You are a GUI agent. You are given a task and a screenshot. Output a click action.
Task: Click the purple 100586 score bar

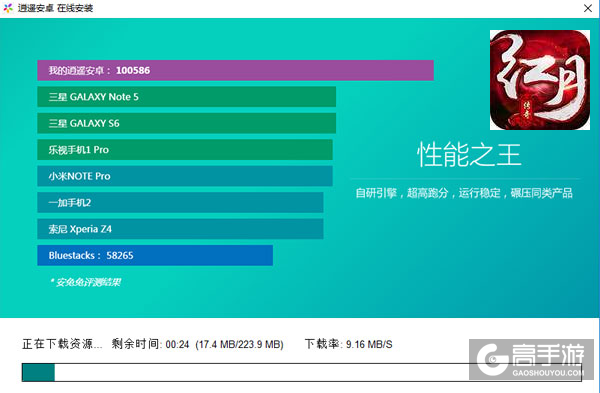point(235,70)
